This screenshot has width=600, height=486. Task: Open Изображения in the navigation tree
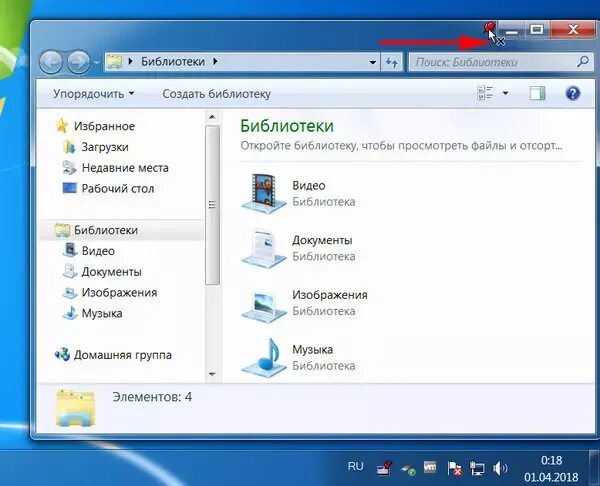click(119, 292)
